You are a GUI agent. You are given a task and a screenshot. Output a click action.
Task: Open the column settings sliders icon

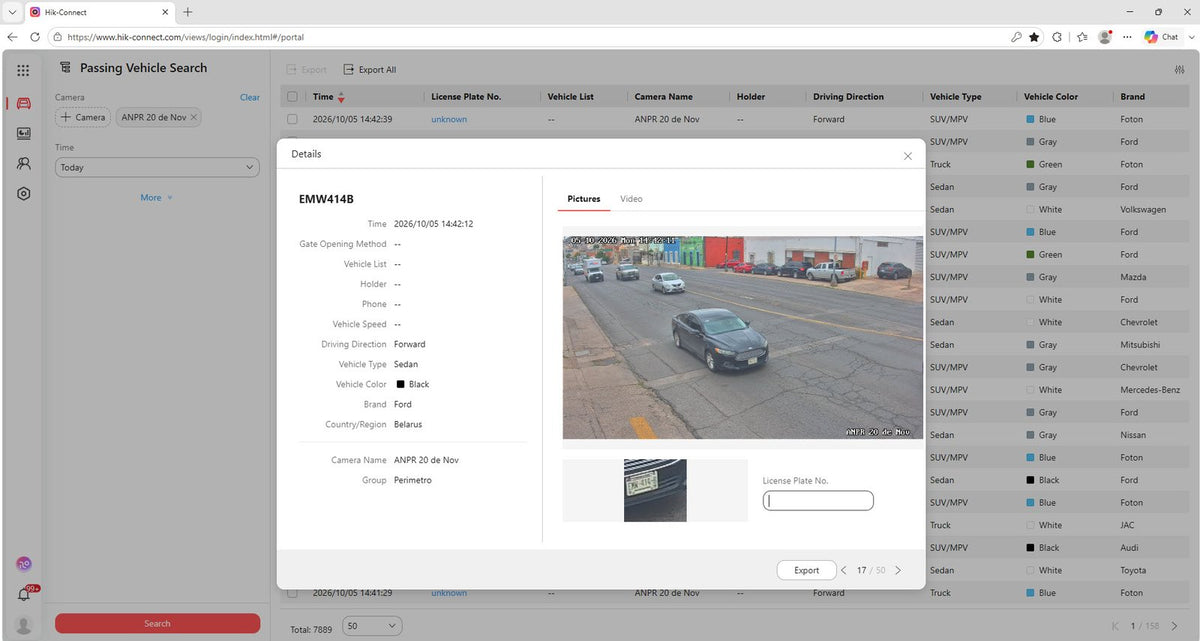(1178, 70)
